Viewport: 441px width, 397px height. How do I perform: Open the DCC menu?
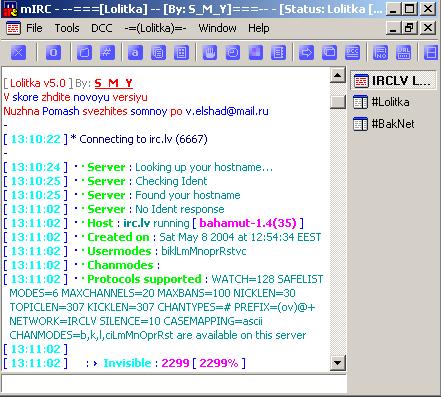[102, 28]
